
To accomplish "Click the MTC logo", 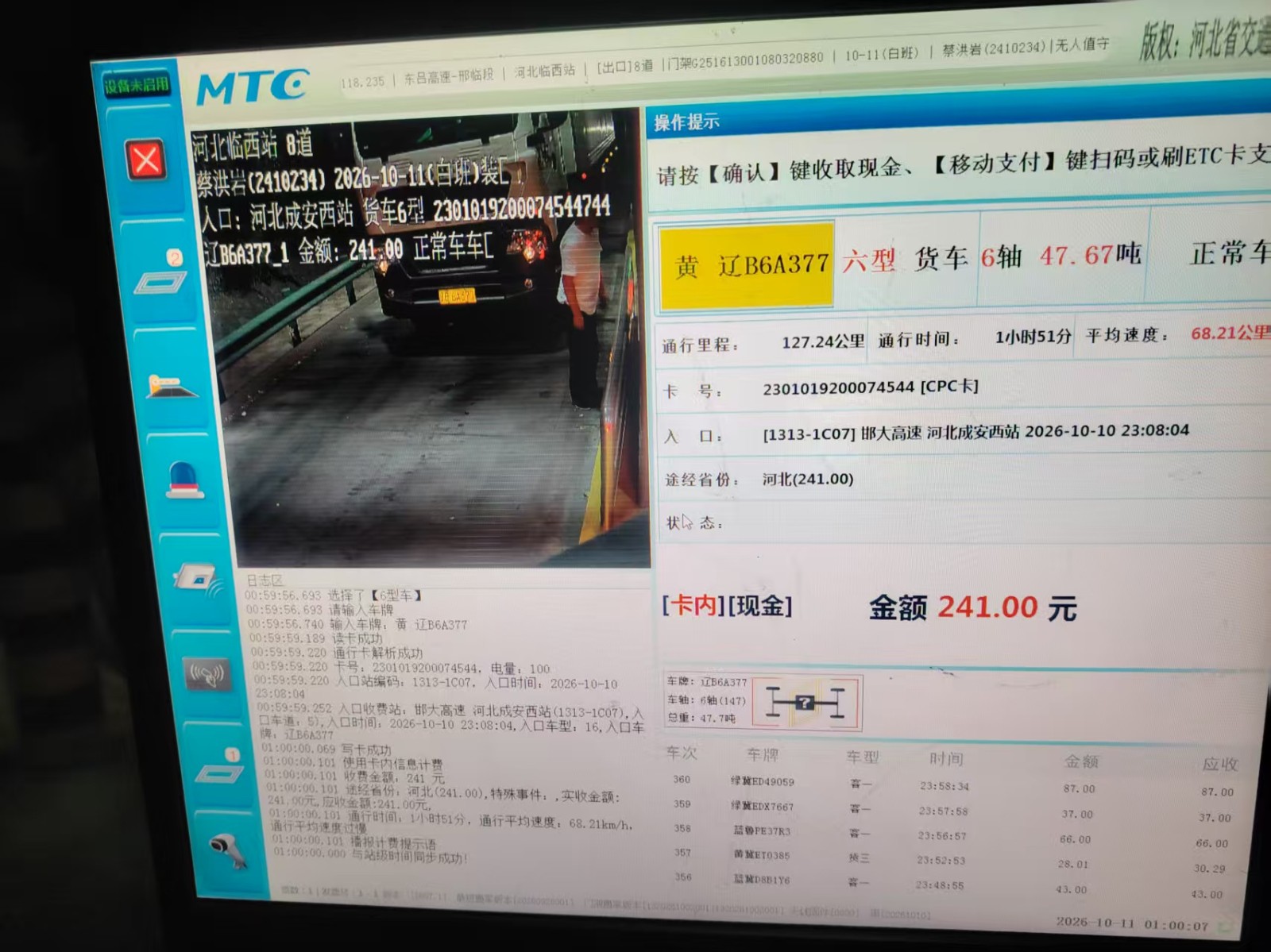I will [253, 87].
